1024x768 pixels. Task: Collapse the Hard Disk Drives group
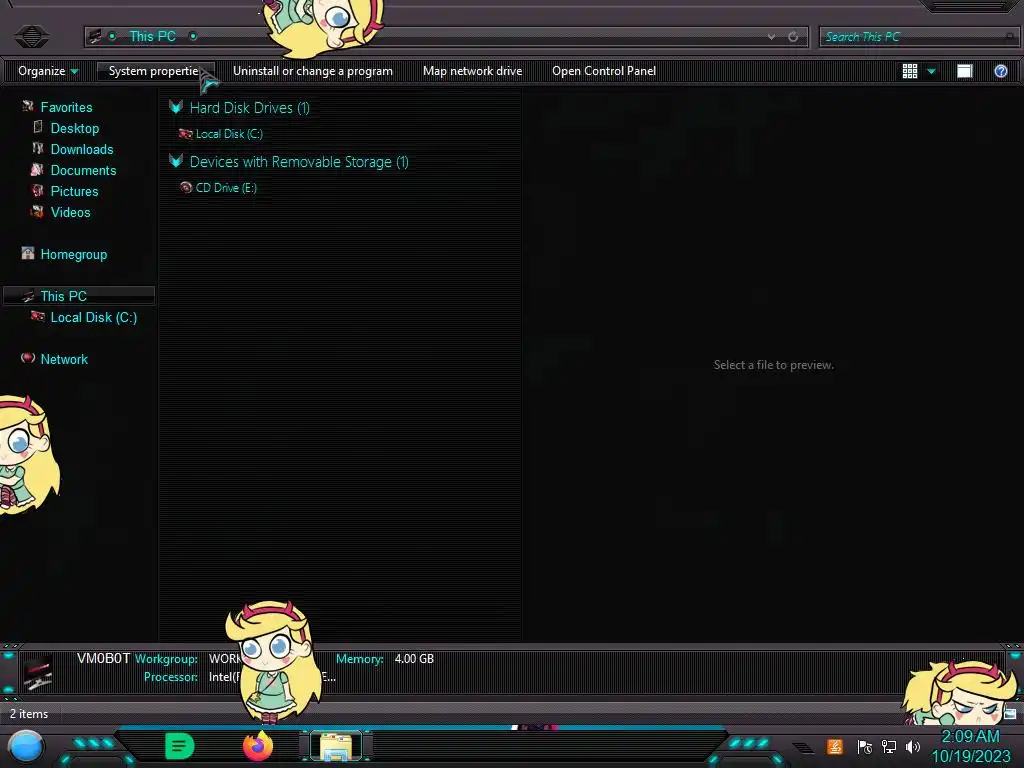tap(176, 107)
